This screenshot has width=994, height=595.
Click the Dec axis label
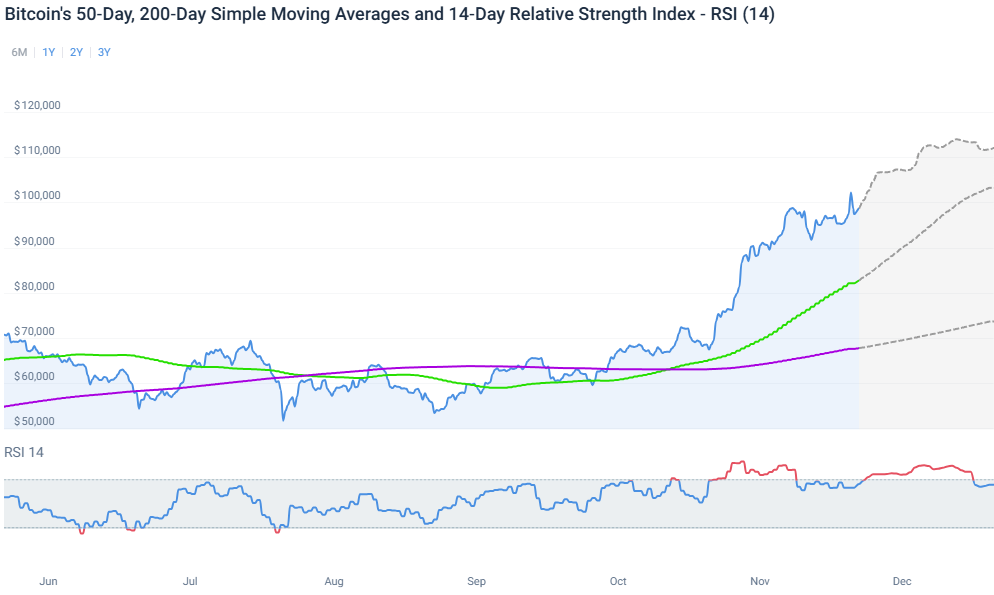[903, 581]
